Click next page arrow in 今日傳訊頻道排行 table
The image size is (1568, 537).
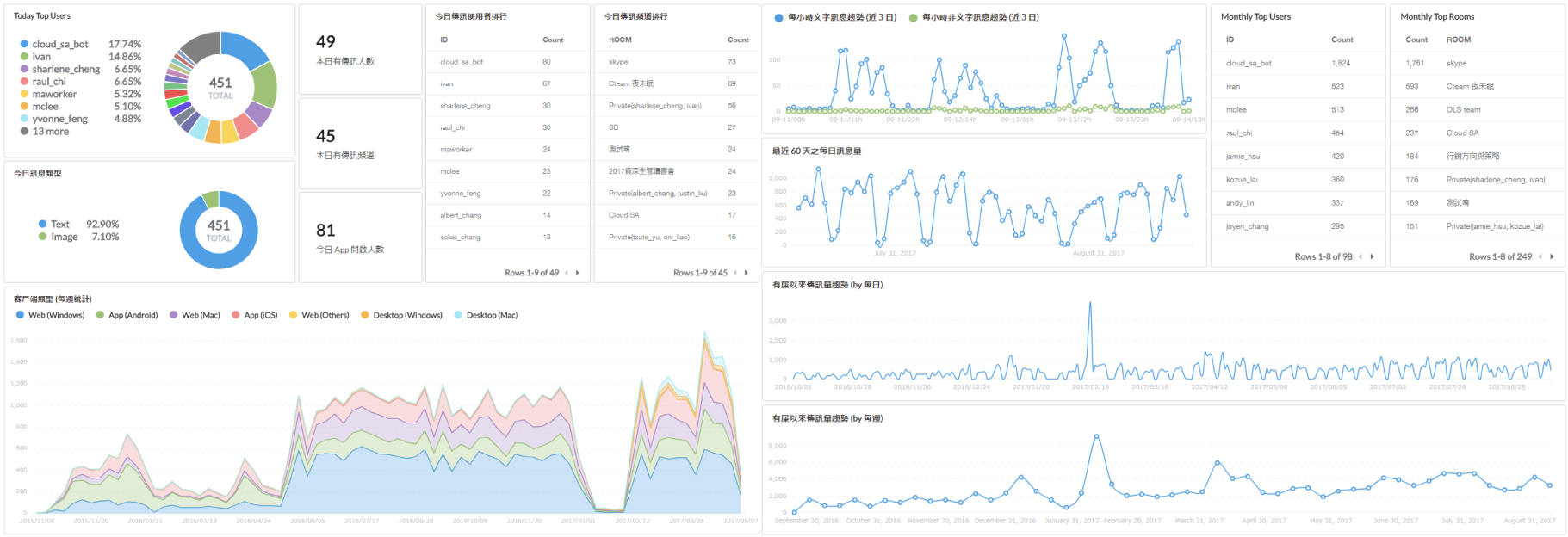coord(746,273)
